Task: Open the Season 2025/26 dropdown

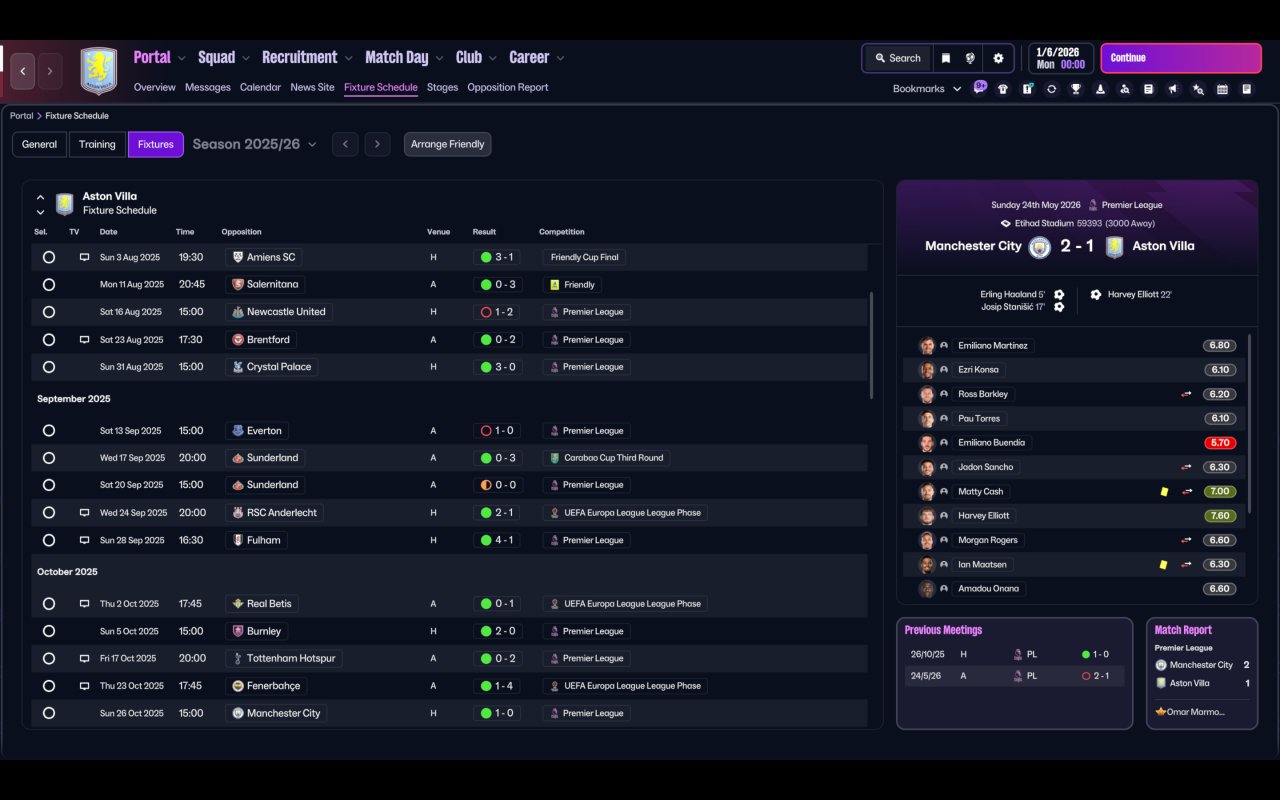Action: pyautogui.click(x=255, y=144)
